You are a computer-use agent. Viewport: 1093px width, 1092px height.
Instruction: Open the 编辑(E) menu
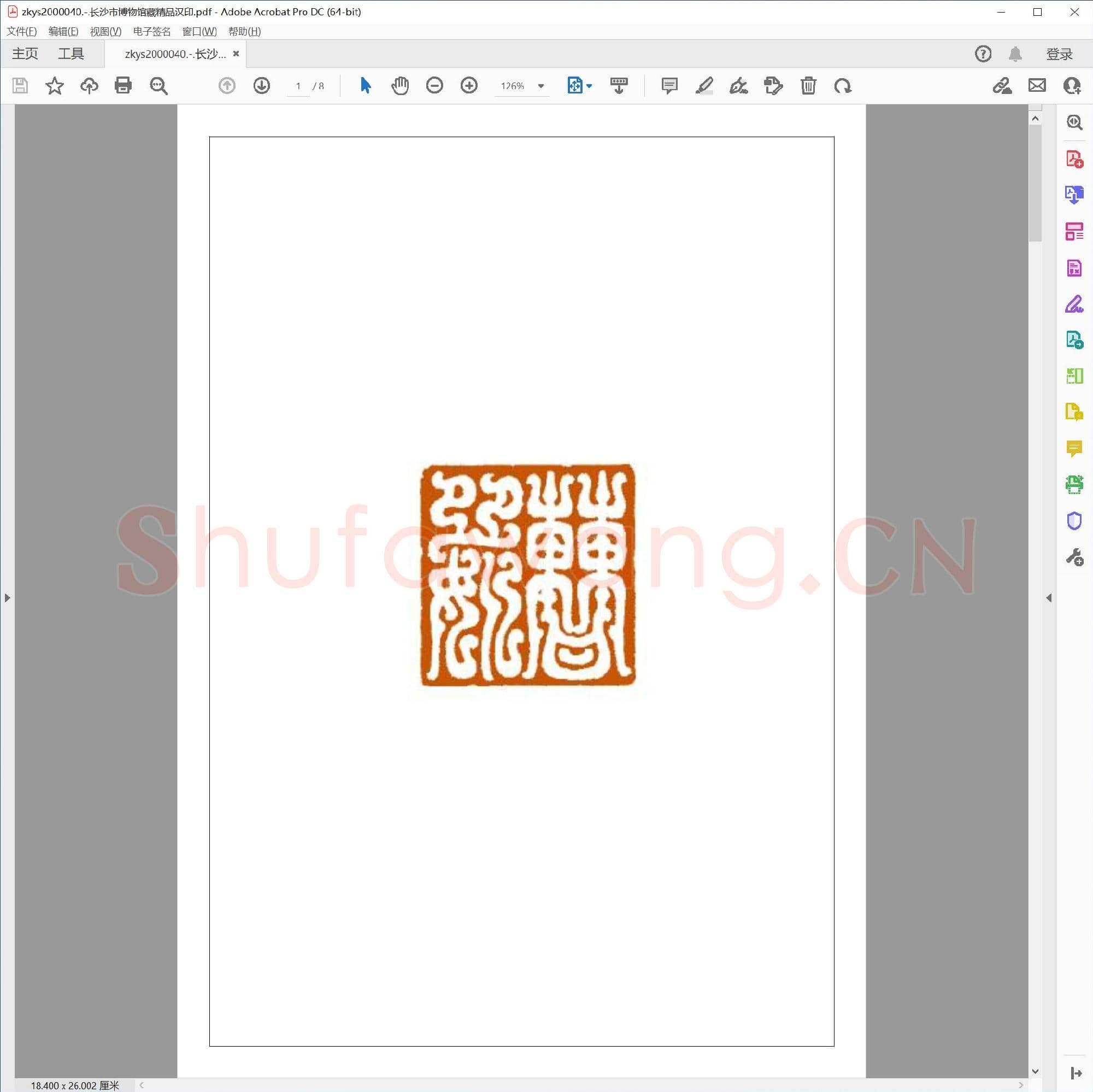point(63,32)
